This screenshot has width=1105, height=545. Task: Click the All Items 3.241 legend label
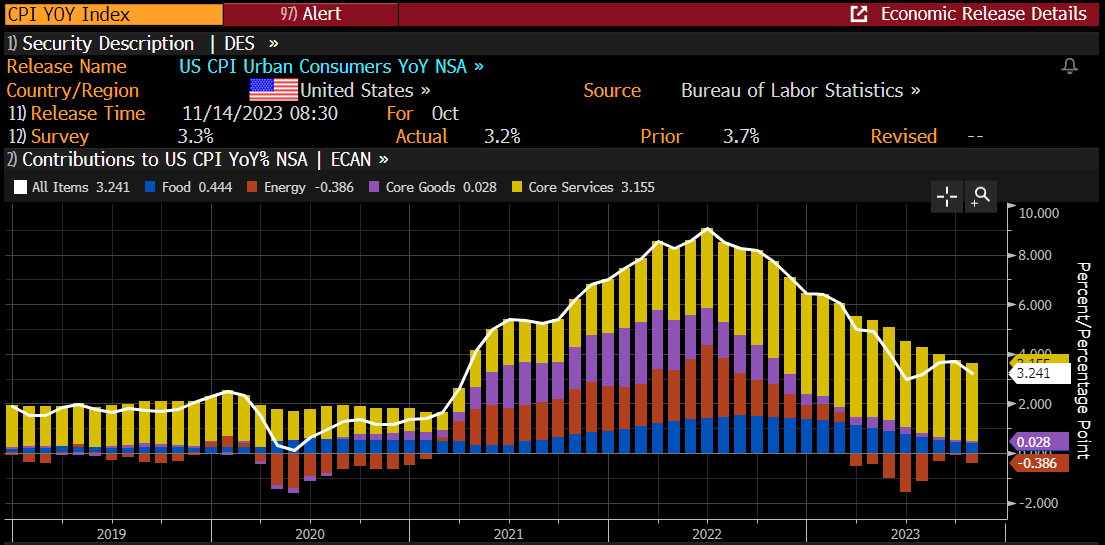(x=81, y=188)
